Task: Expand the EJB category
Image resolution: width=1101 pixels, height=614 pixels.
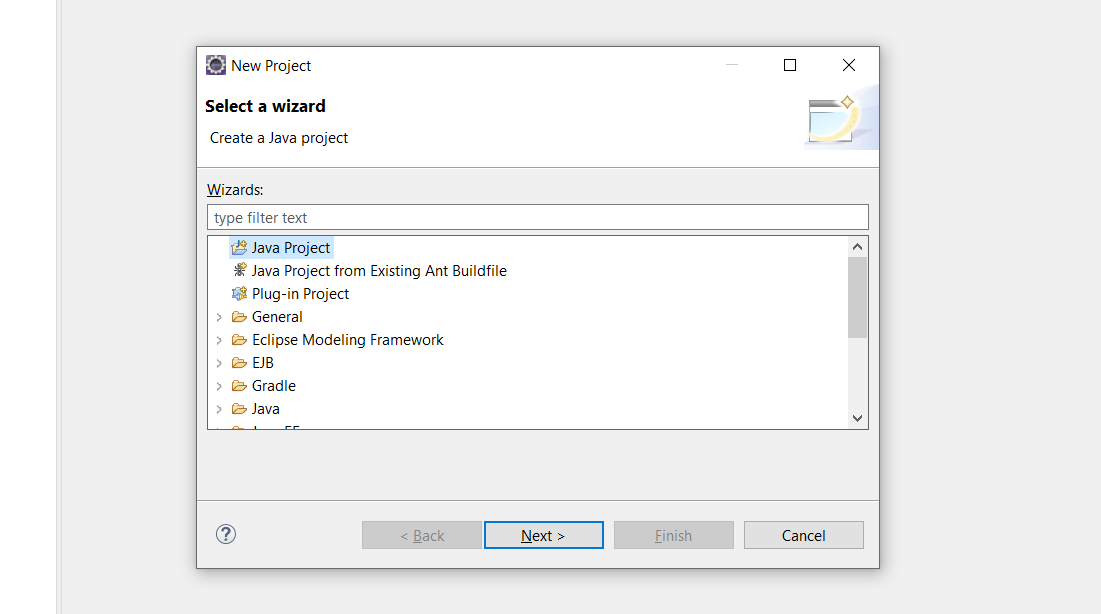Action: [x=219, y=363]
